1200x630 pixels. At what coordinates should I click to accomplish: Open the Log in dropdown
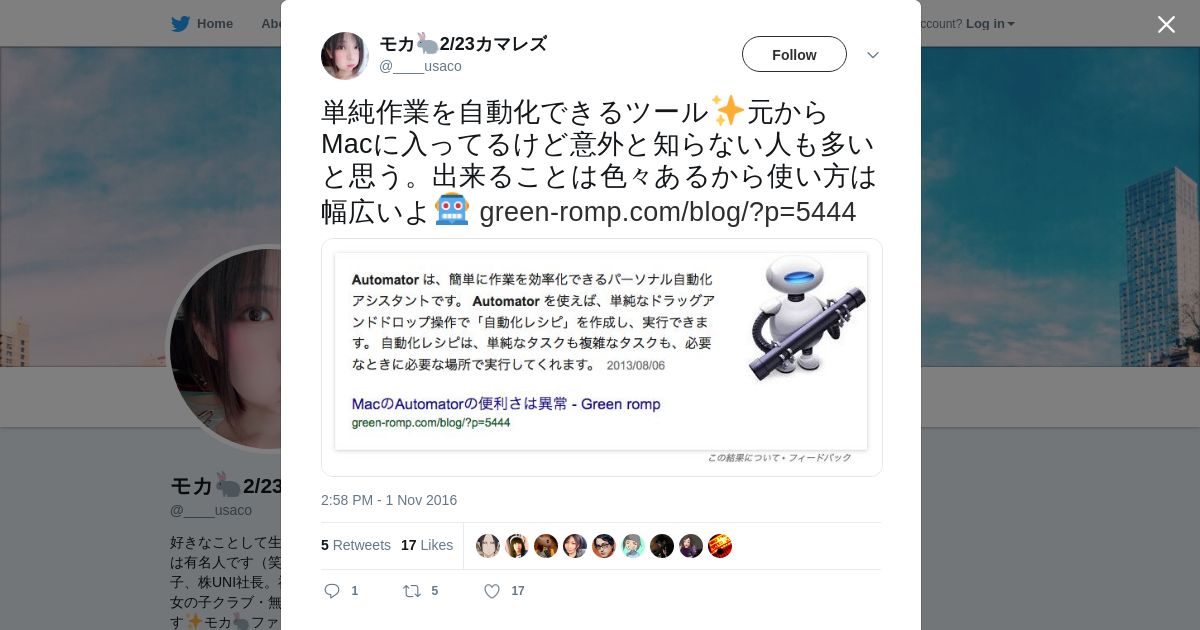point(990,23)
